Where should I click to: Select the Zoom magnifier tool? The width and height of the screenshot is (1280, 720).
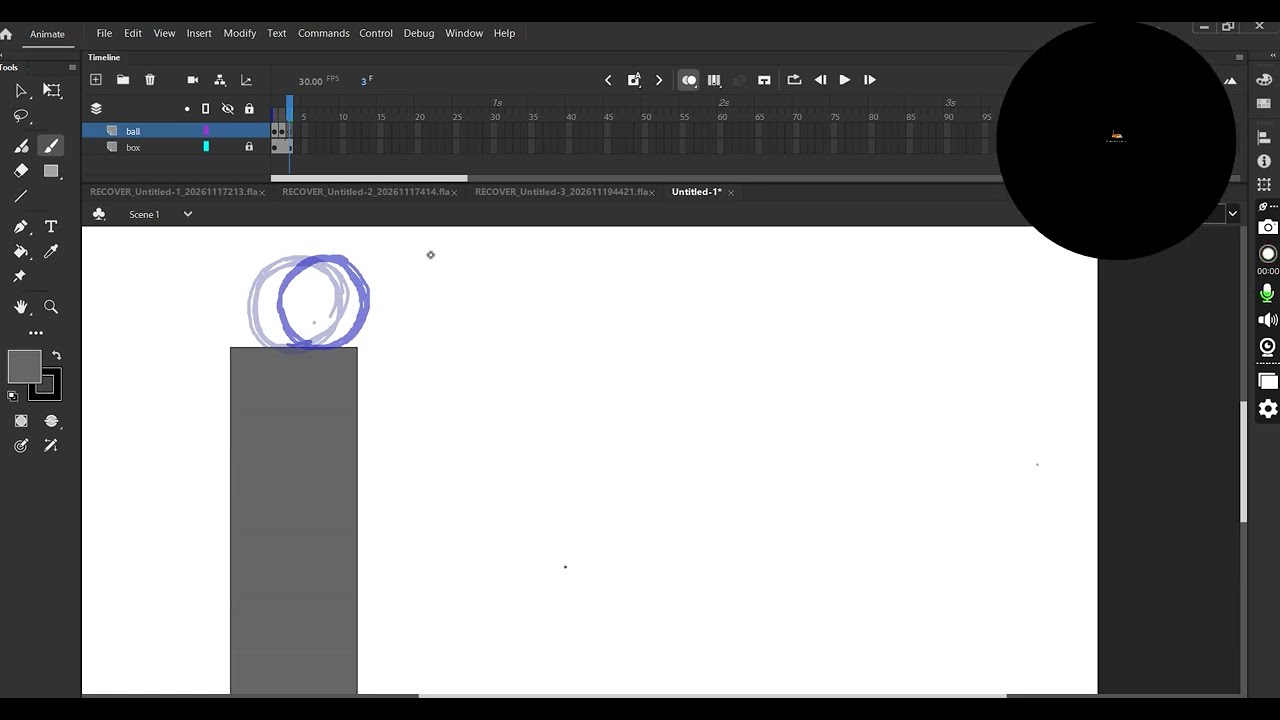[52, 307]
